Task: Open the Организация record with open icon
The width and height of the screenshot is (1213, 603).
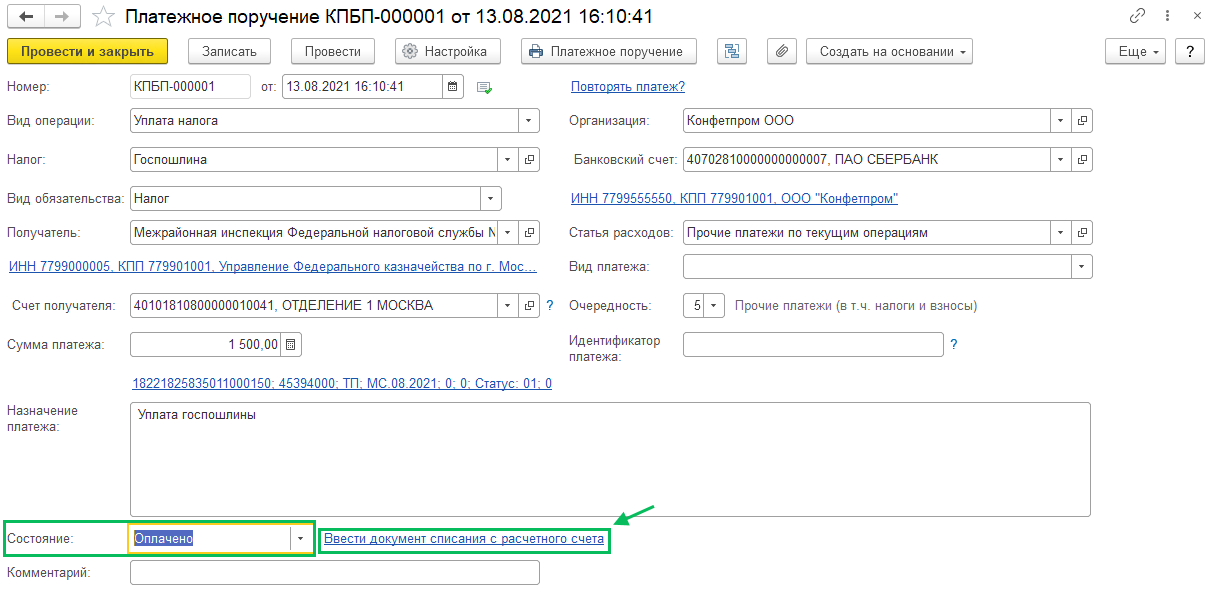Action: coord(1082,121)
